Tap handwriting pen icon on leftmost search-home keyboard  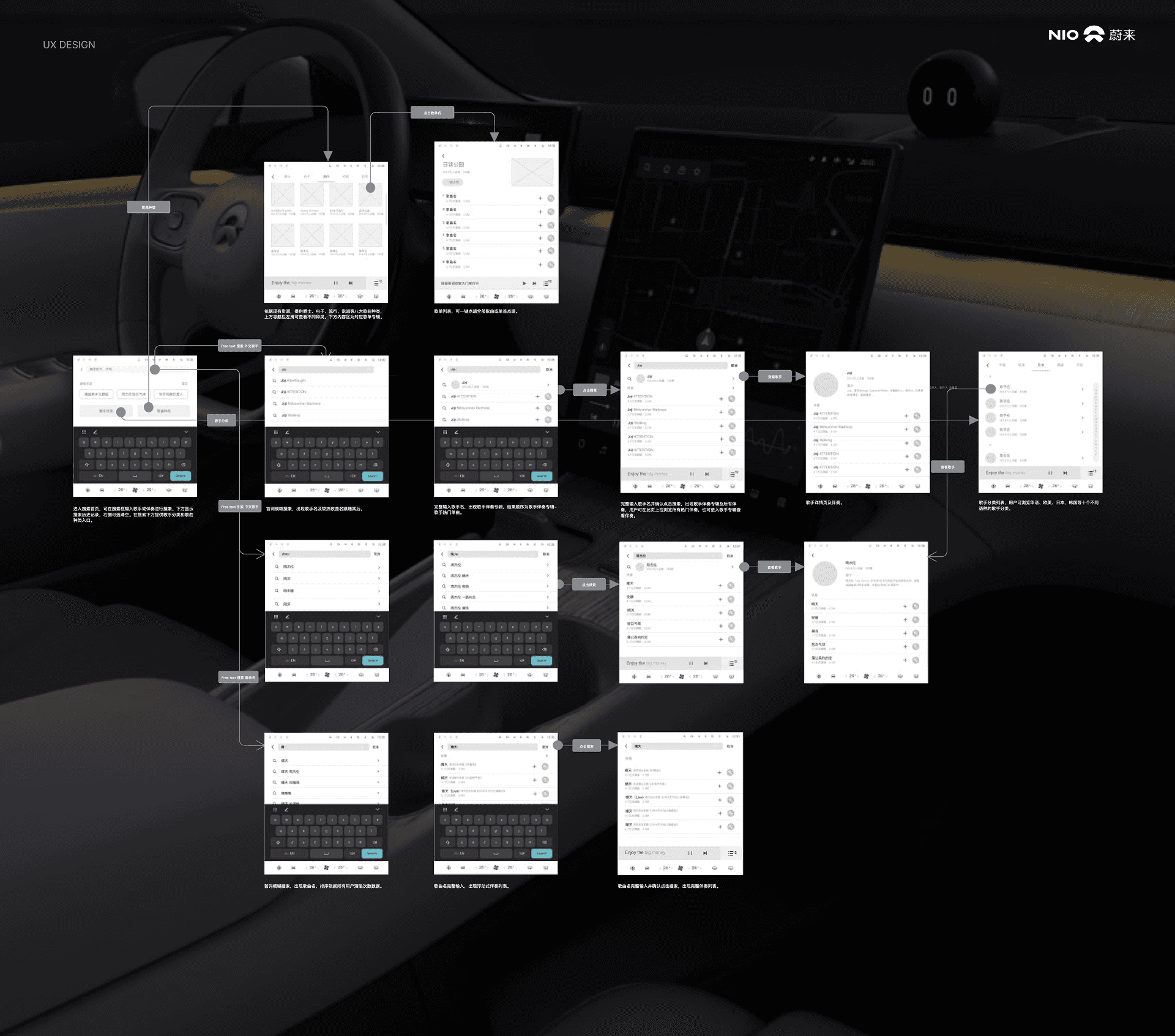coord(95,432)
